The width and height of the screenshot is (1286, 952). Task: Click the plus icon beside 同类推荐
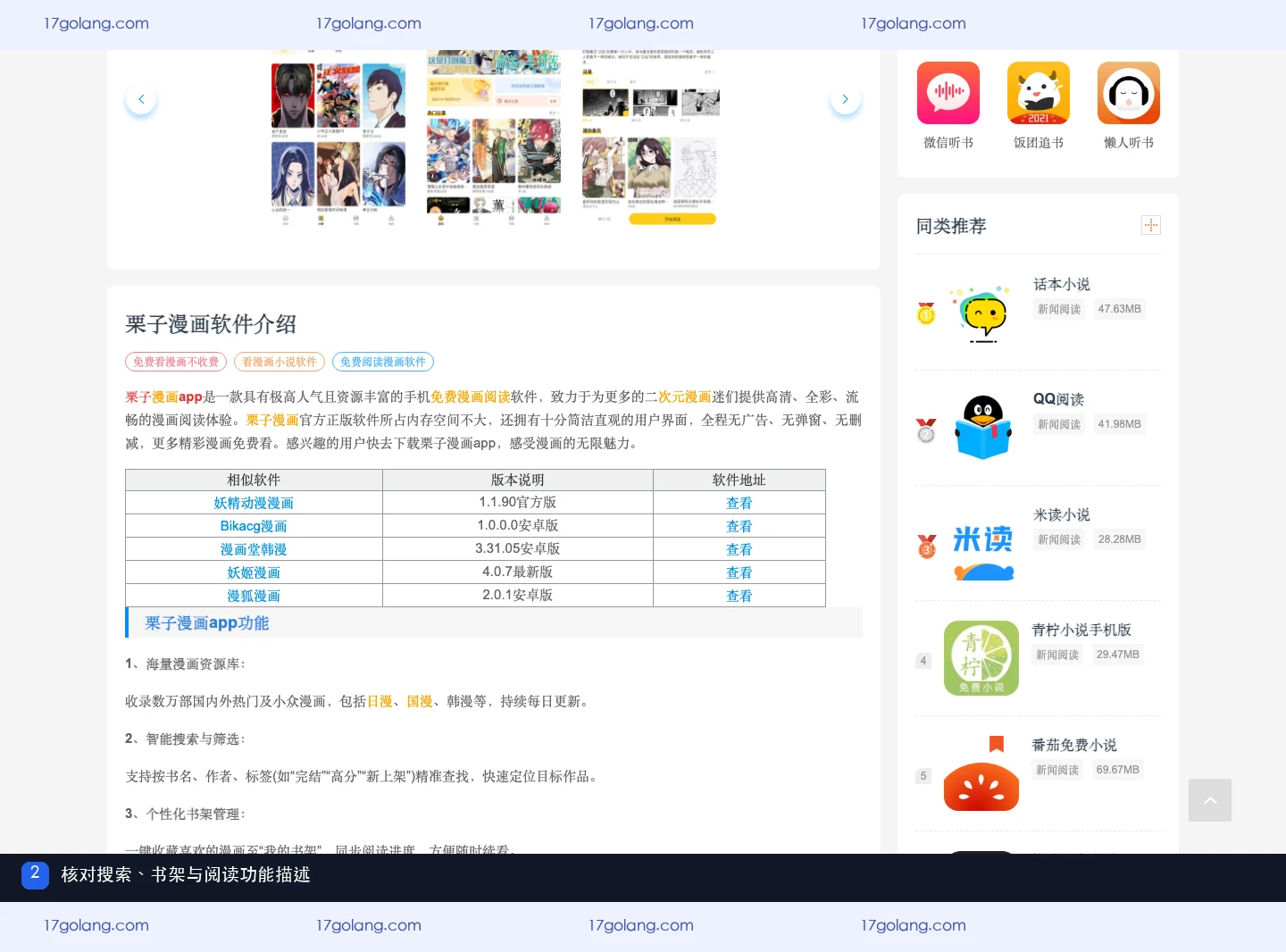click(1151, 225)
